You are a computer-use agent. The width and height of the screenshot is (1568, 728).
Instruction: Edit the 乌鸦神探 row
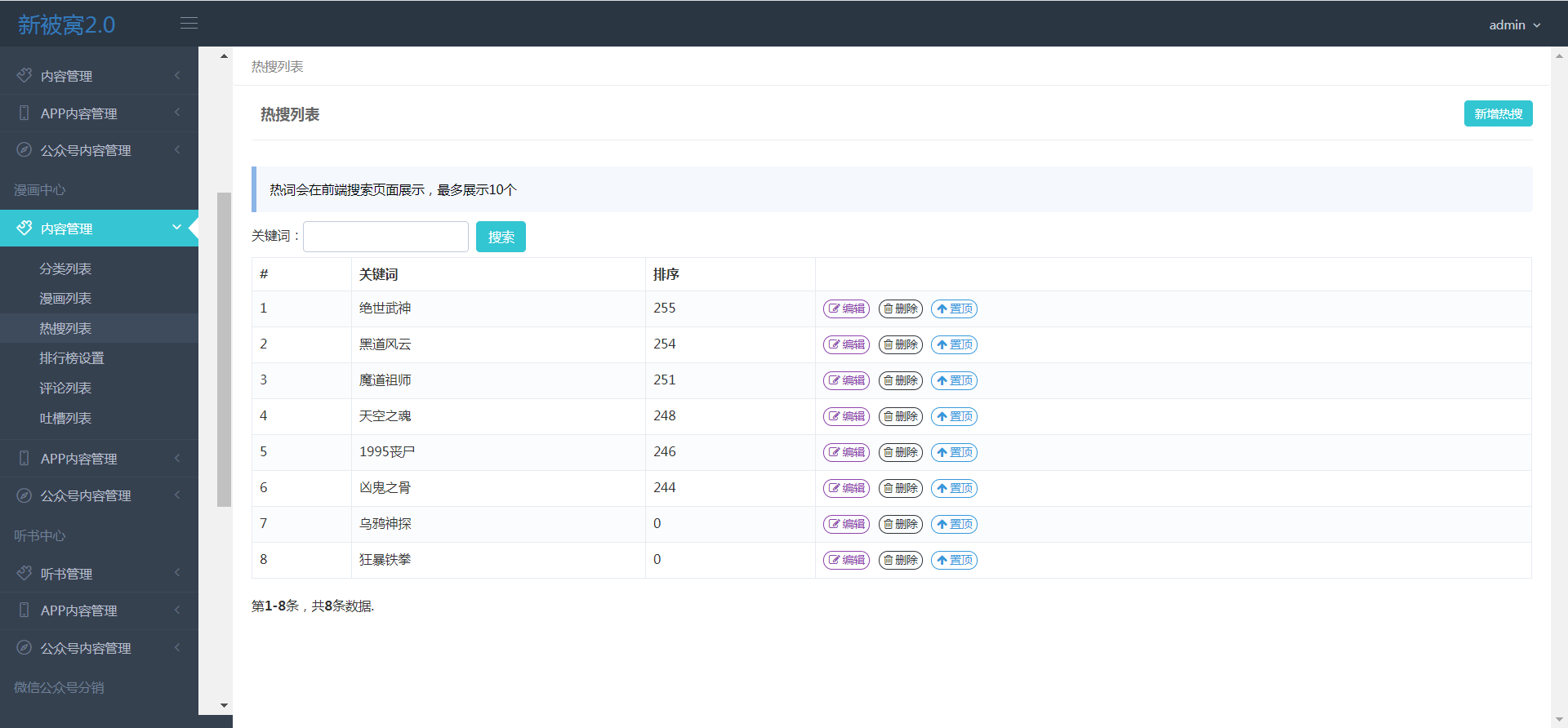[846, 524]
